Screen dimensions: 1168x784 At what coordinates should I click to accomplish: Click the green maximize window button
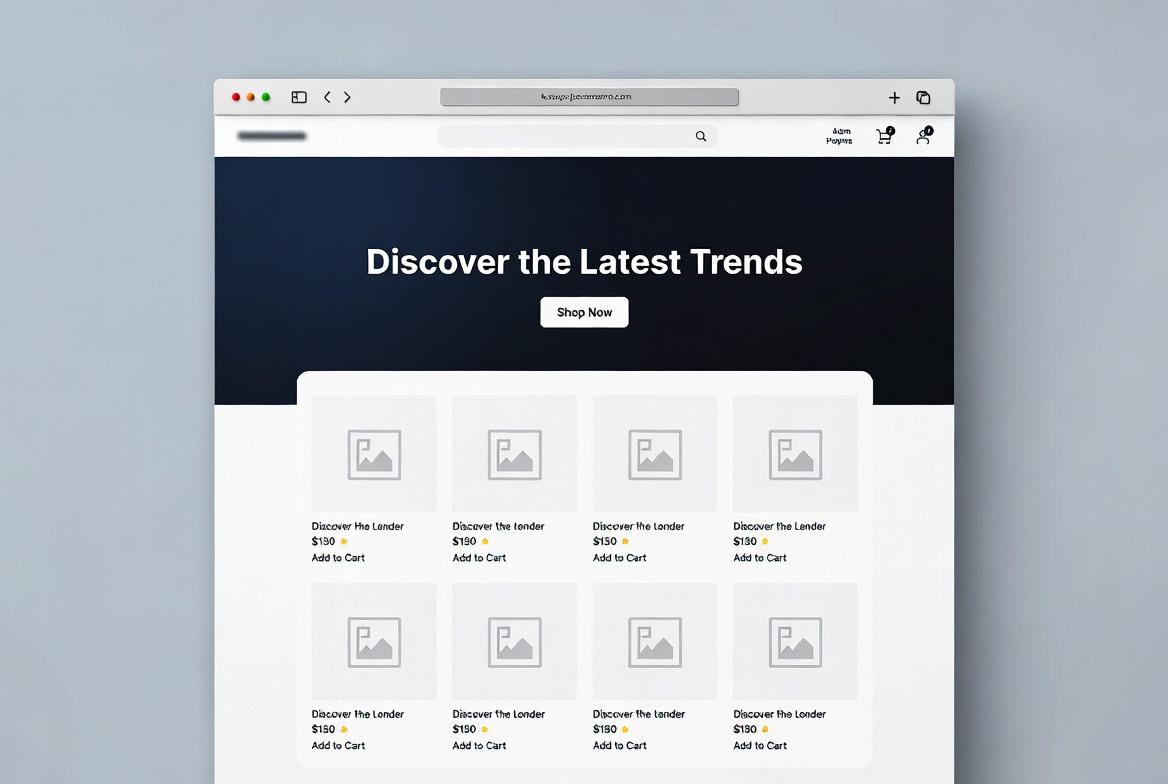pyautogui.click(x=266, y=98)
